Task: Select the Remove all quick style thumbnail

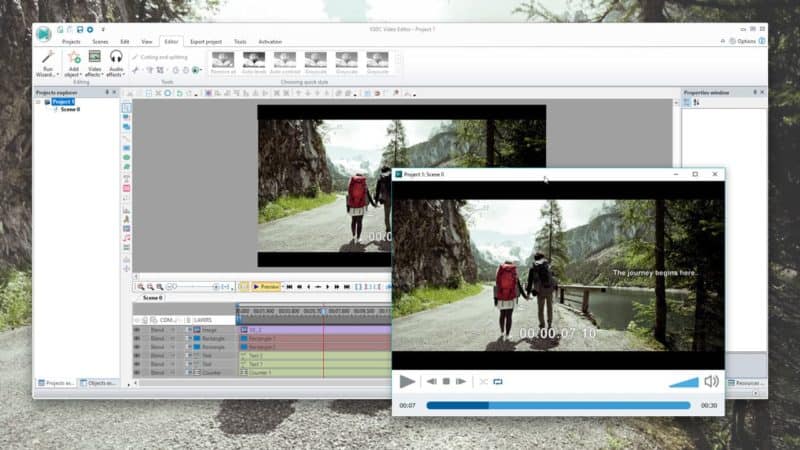Action: pyautogui.click(x=223, y=63)
